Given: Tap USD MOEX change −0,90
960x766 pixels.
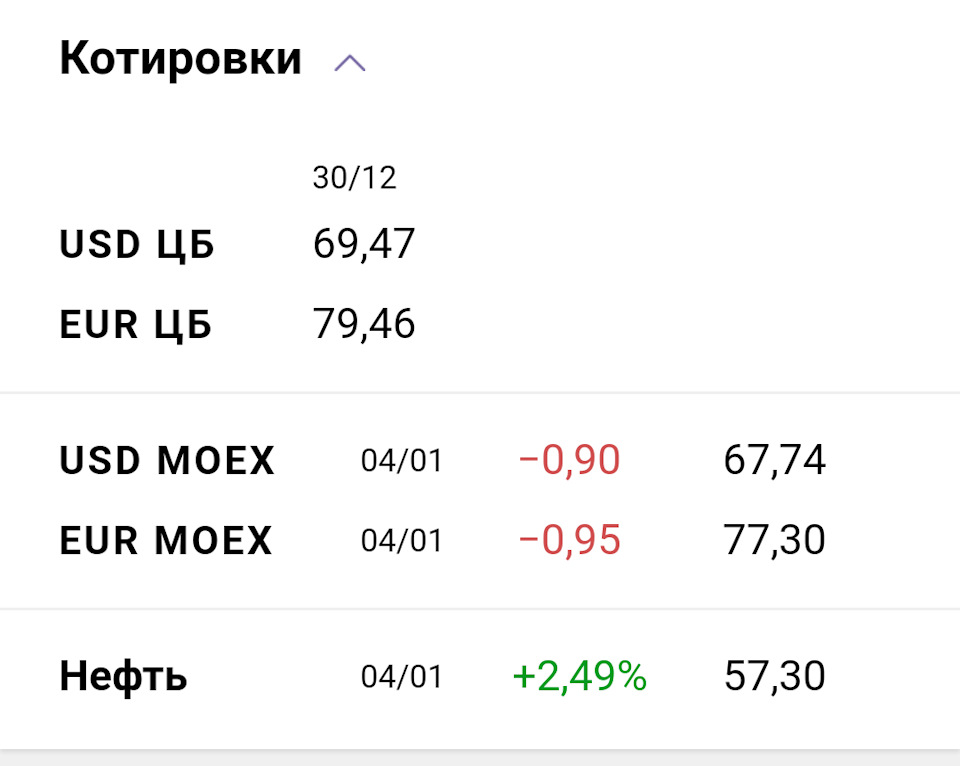Looking at the screenshot, I should click(569, 461).
